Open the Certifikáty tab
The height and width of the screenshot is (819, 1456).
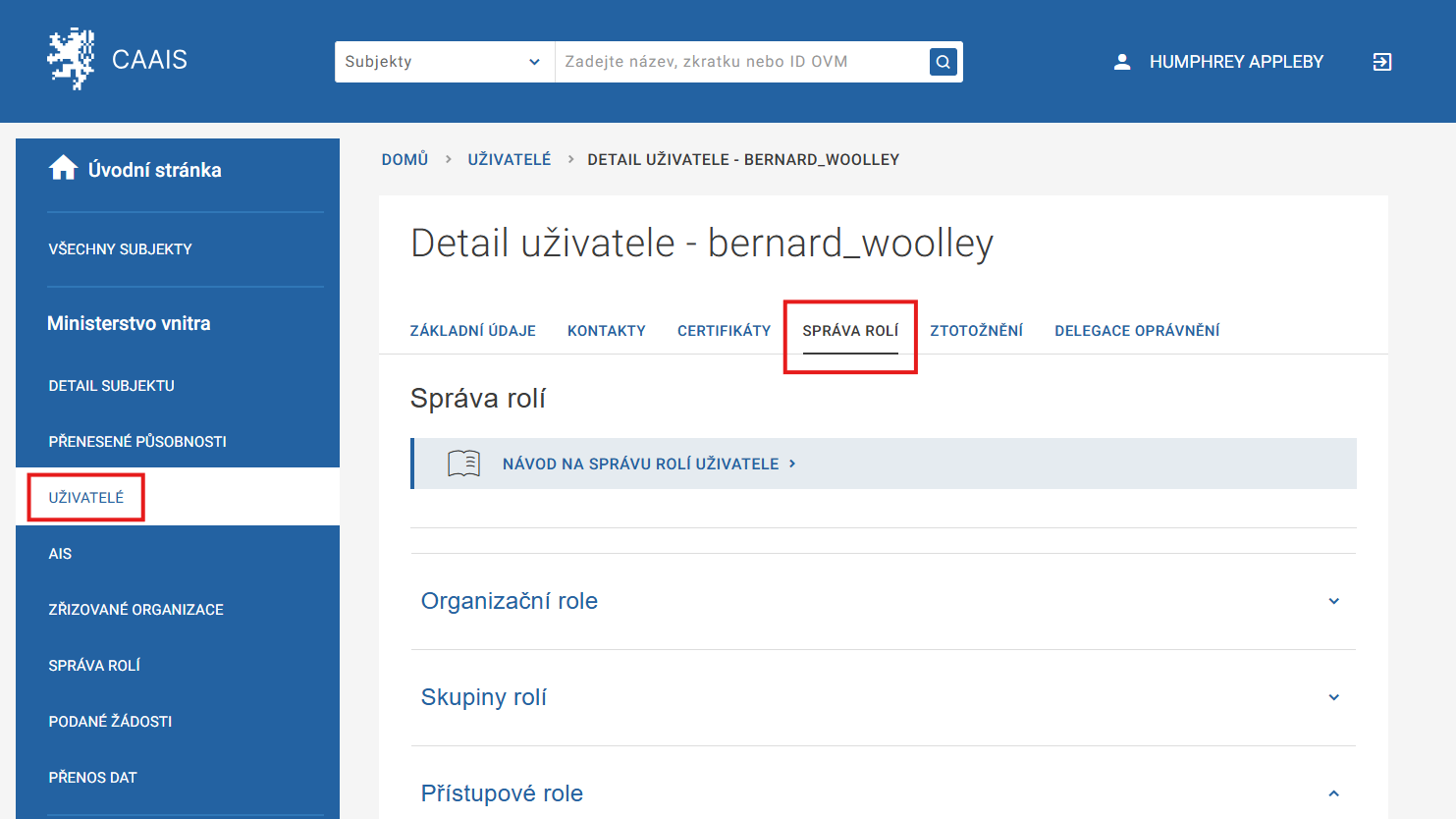click(x=724, y=331)
